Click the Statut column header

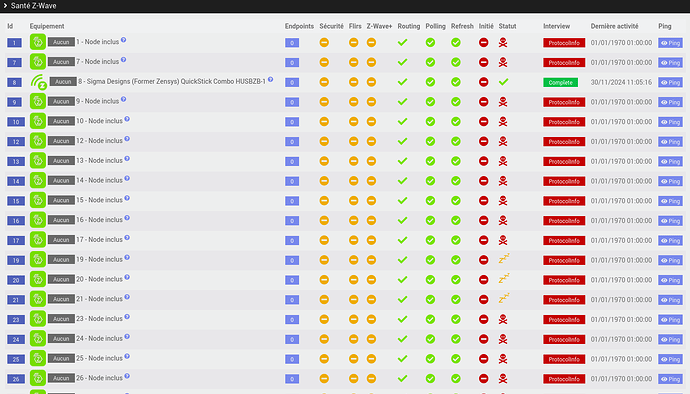(x=507, y=26)
